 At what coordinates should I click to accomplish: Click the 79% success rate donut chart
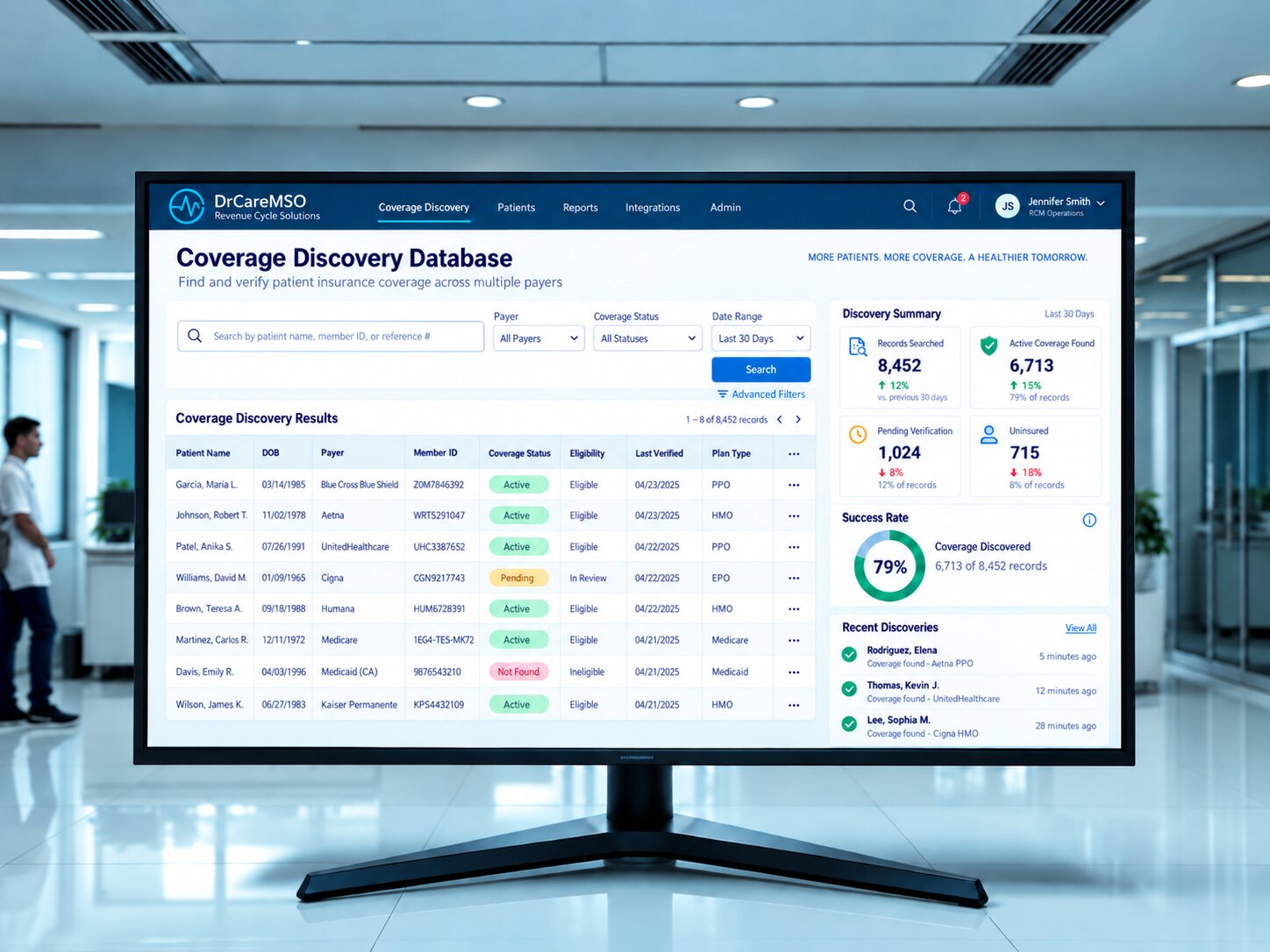[x=889, y=566]
